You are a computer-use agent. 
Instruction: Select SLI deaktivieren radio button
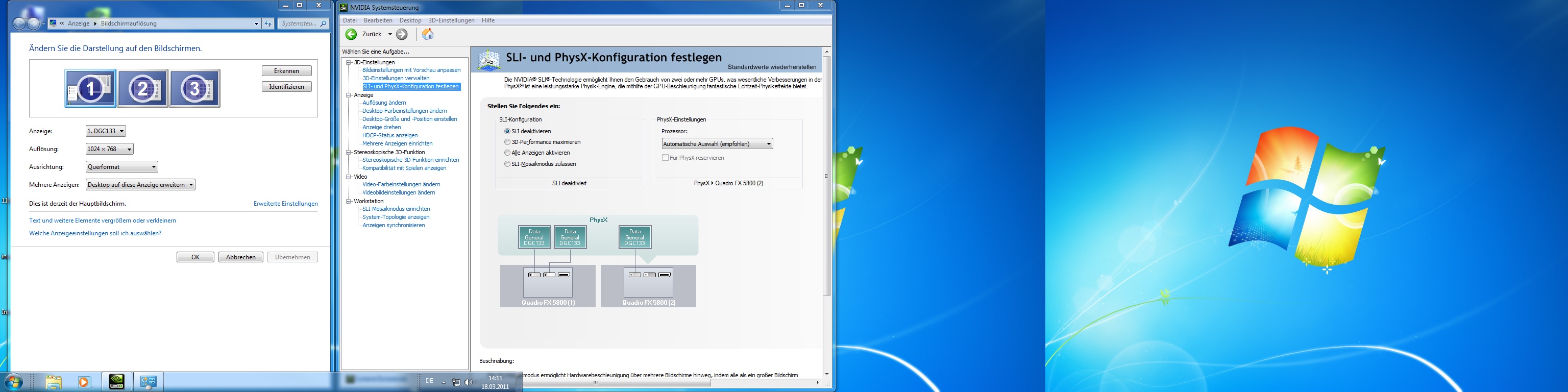coord(507,132)
